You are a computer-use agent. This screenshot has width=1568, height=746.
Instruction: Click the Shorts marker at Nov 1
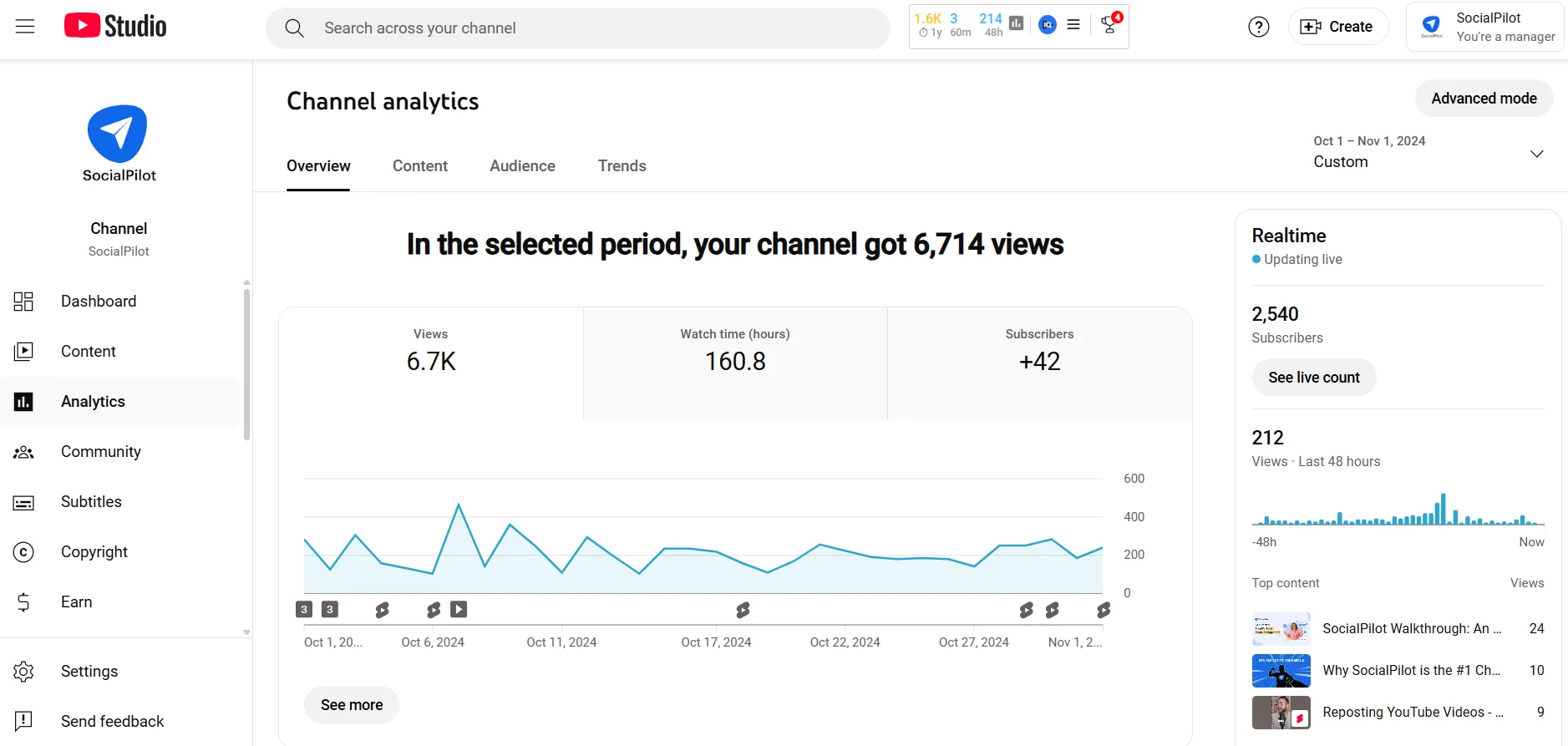click(x=1104, y=611)
